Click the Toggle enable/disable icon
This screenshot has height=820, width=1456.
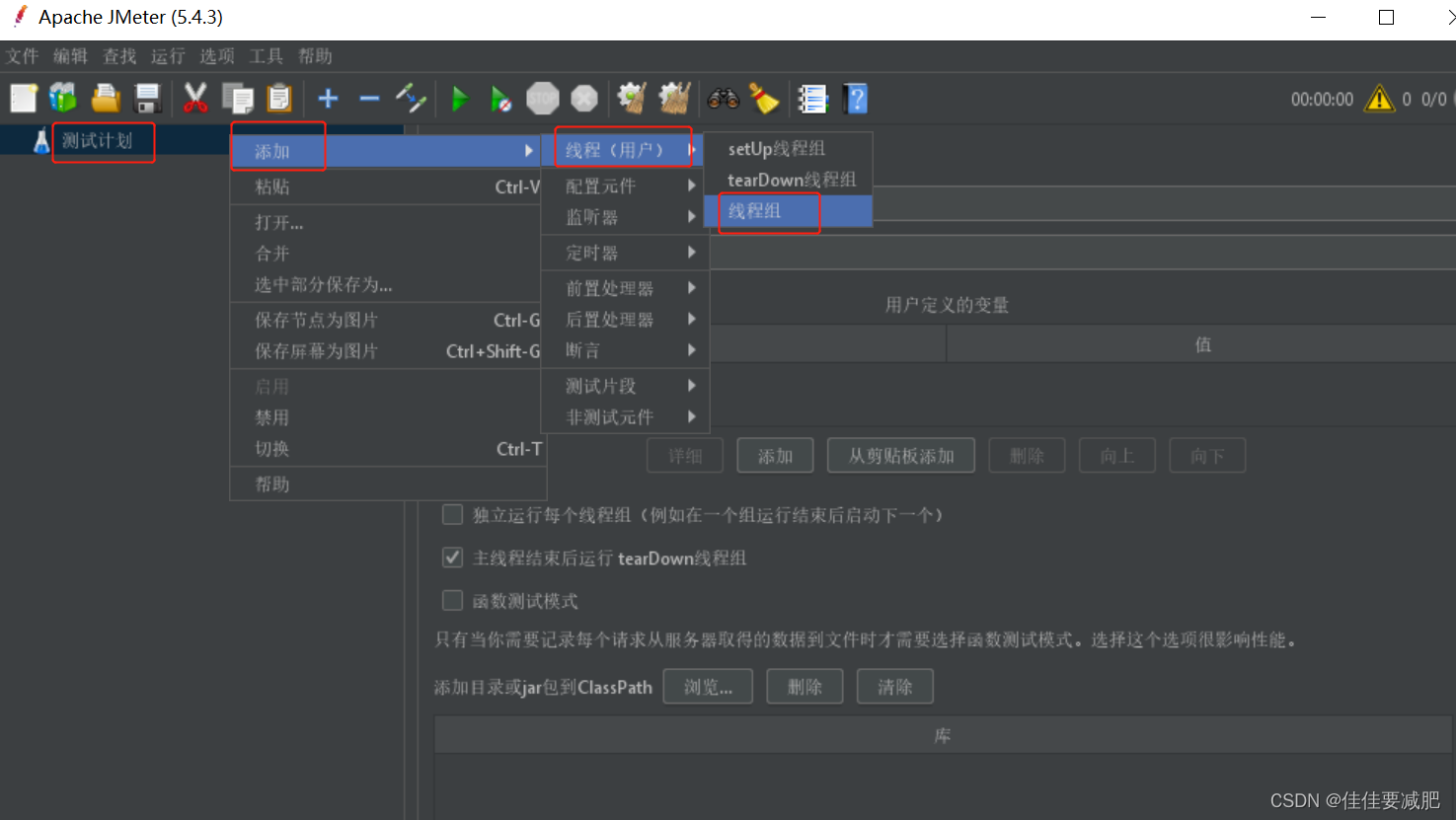[x=411, y=99]
